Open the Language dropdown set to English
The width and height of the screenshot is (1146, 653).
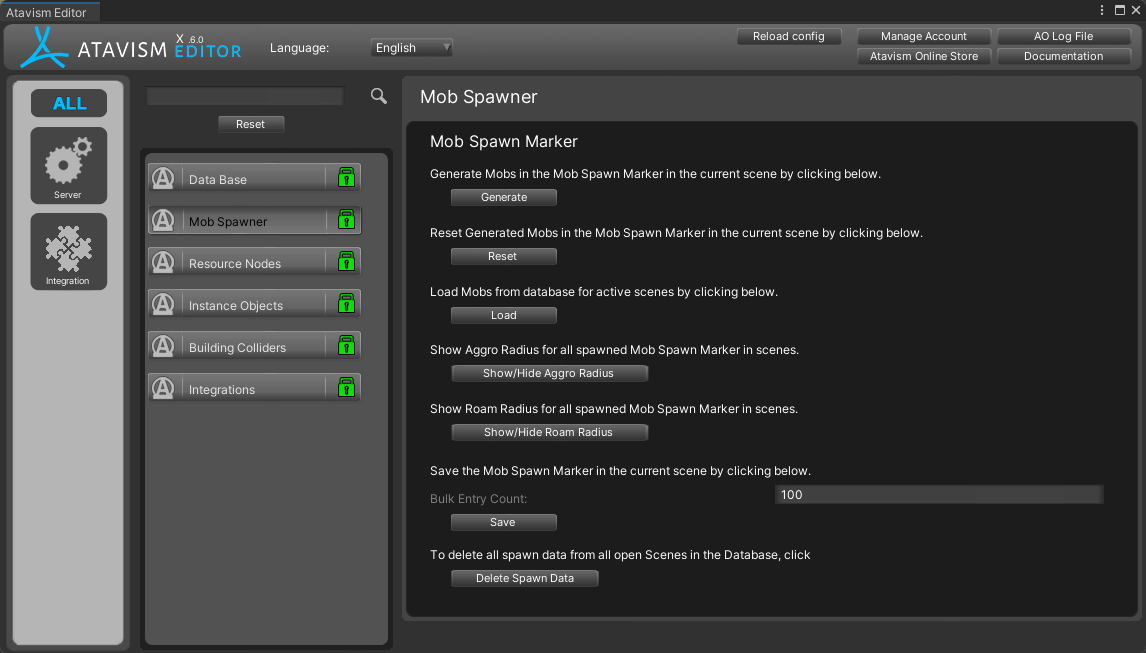pyautogui.click(x=412, y=48)
